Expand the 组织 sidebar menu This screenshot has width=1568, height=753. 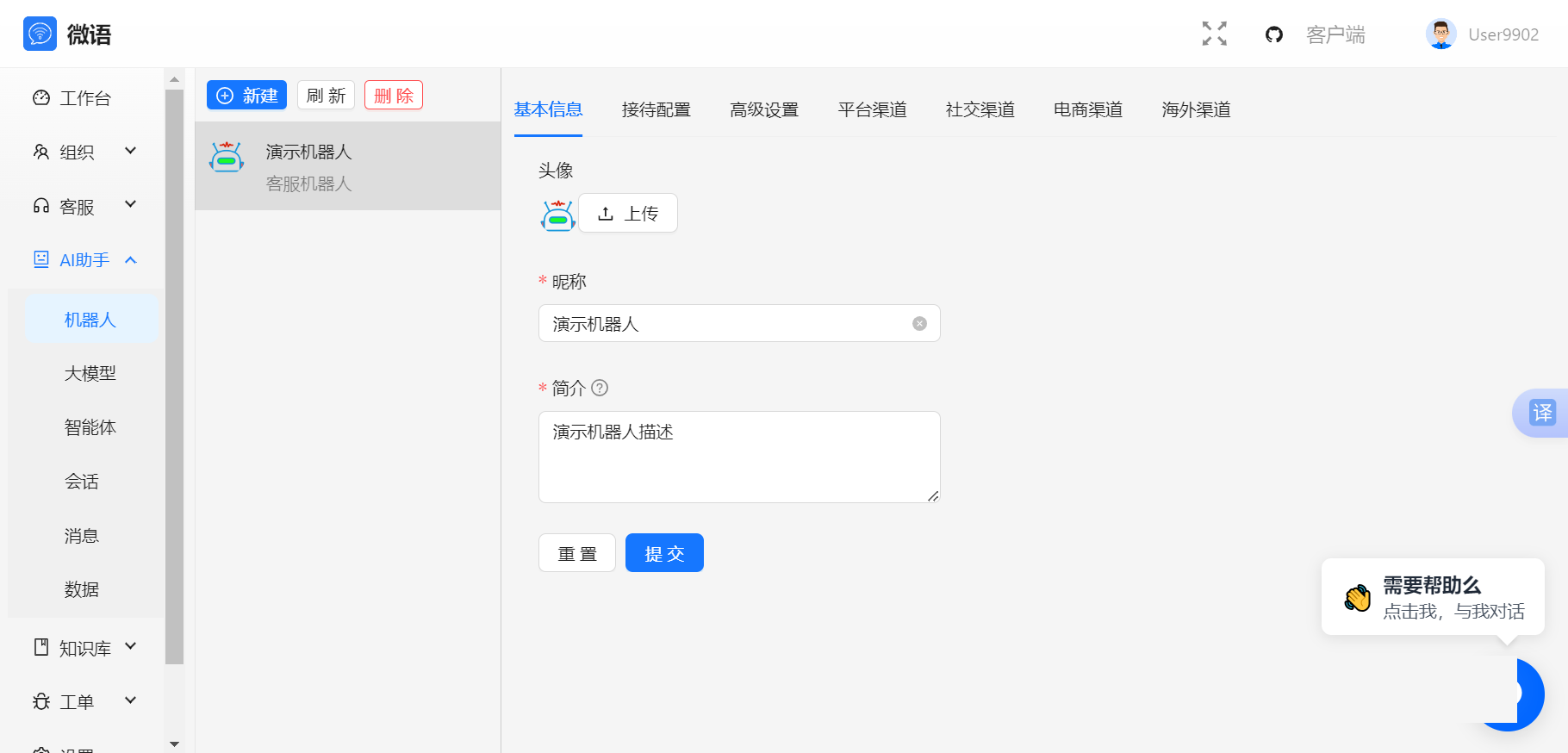click(x=84, y=152)
